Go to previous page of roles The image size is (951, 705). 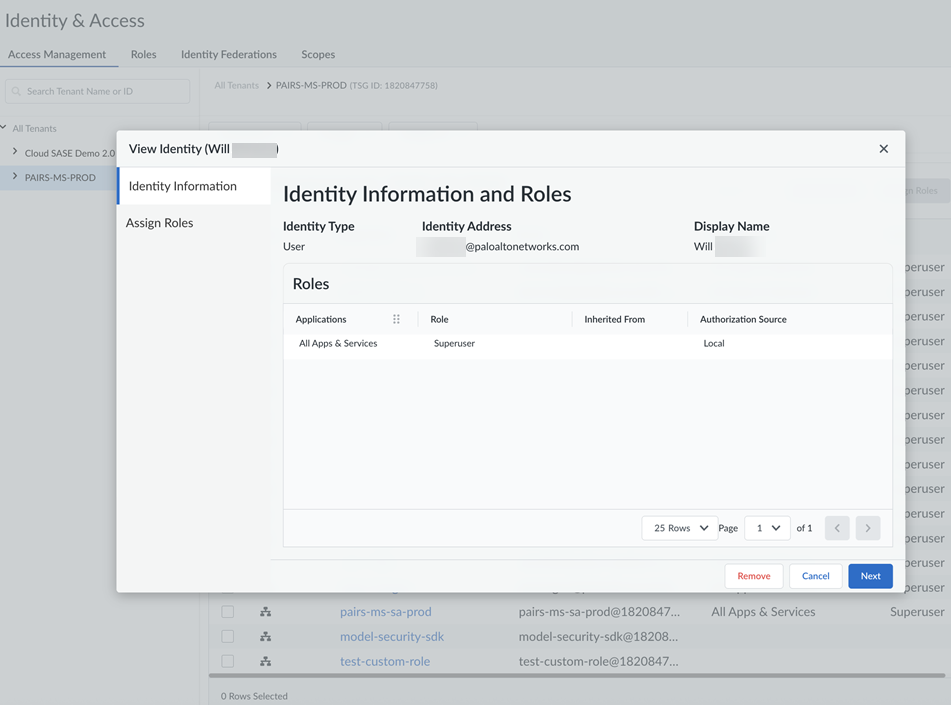(x=837, y=528)
